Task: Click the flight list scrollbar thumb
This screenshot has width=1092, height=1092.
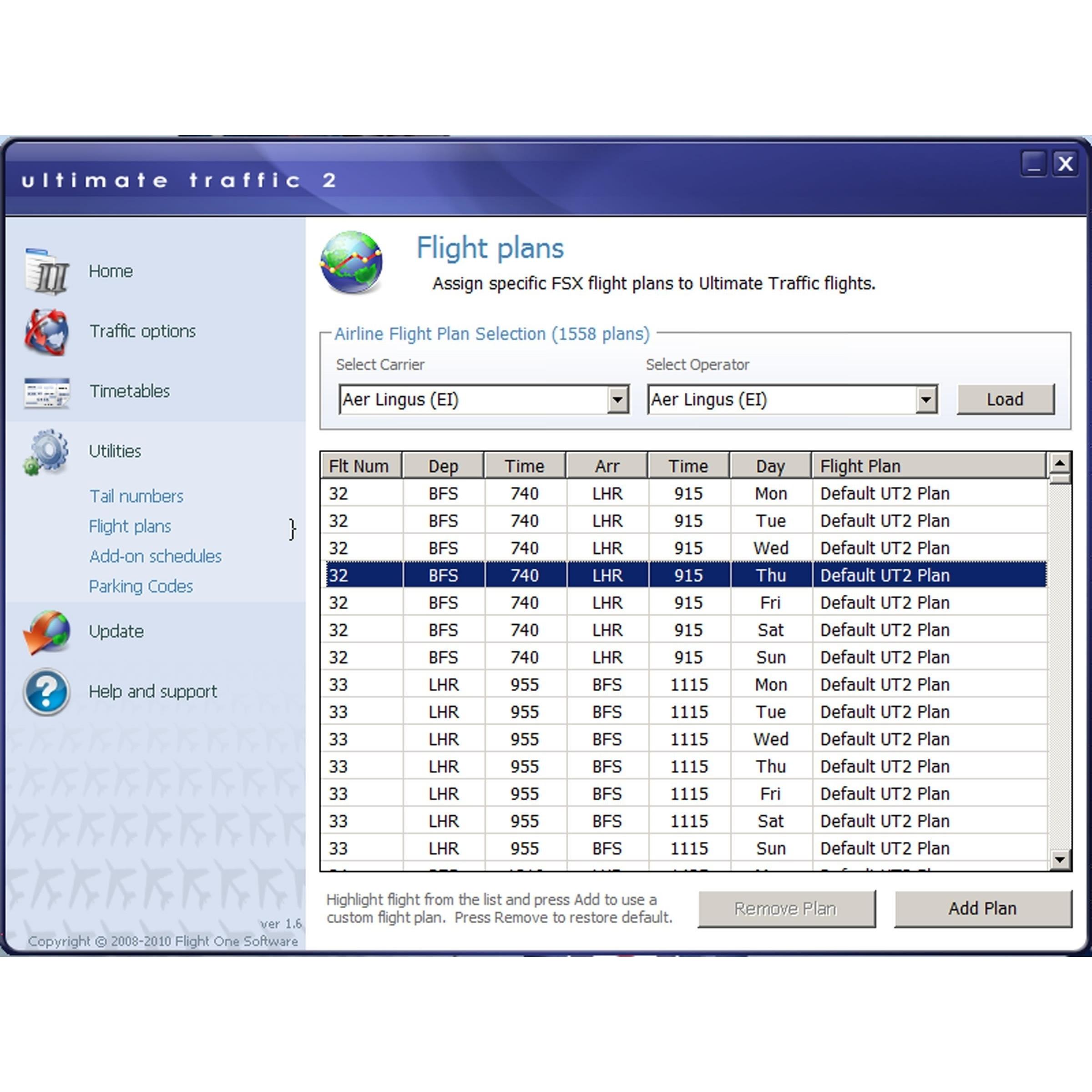Action: coord(1060,479)
